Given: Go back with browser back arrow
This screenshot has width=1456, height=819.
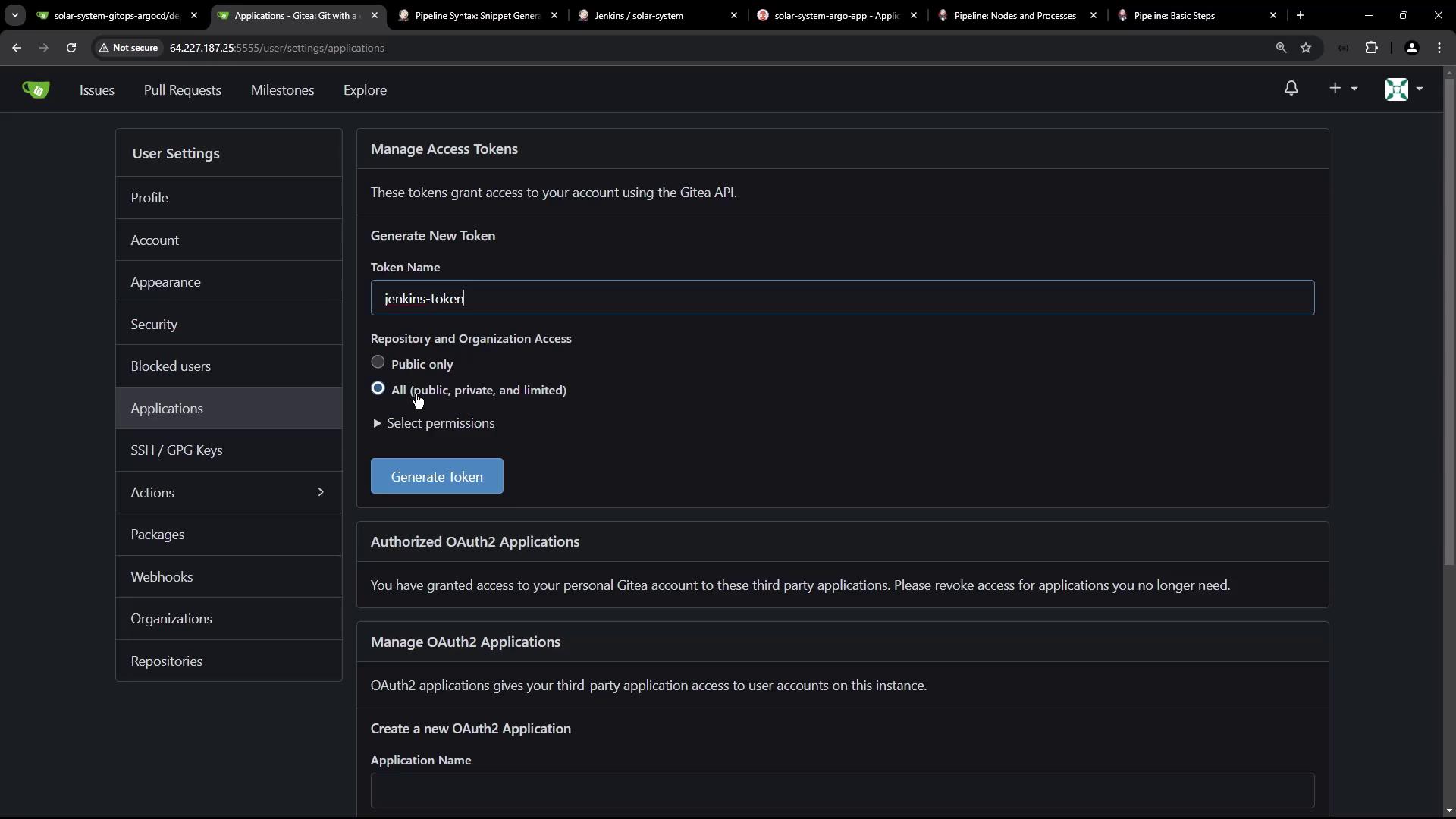Looking at the screenshot, I should click(17, 48).
